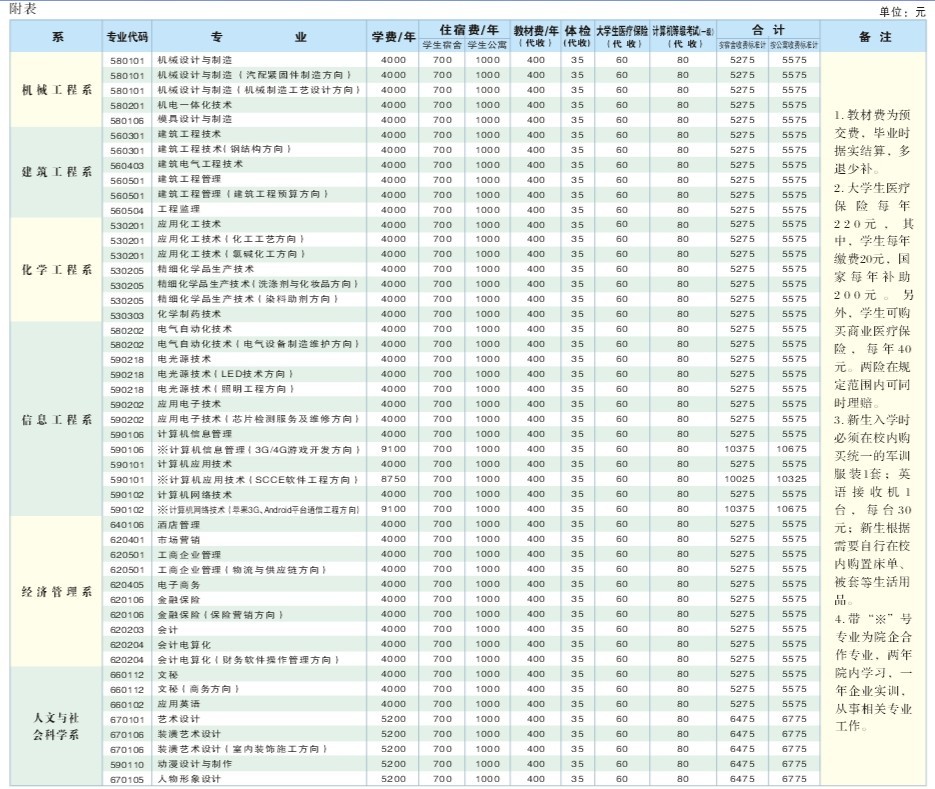Select the 建筑工程系 department cell

point(57,172)
